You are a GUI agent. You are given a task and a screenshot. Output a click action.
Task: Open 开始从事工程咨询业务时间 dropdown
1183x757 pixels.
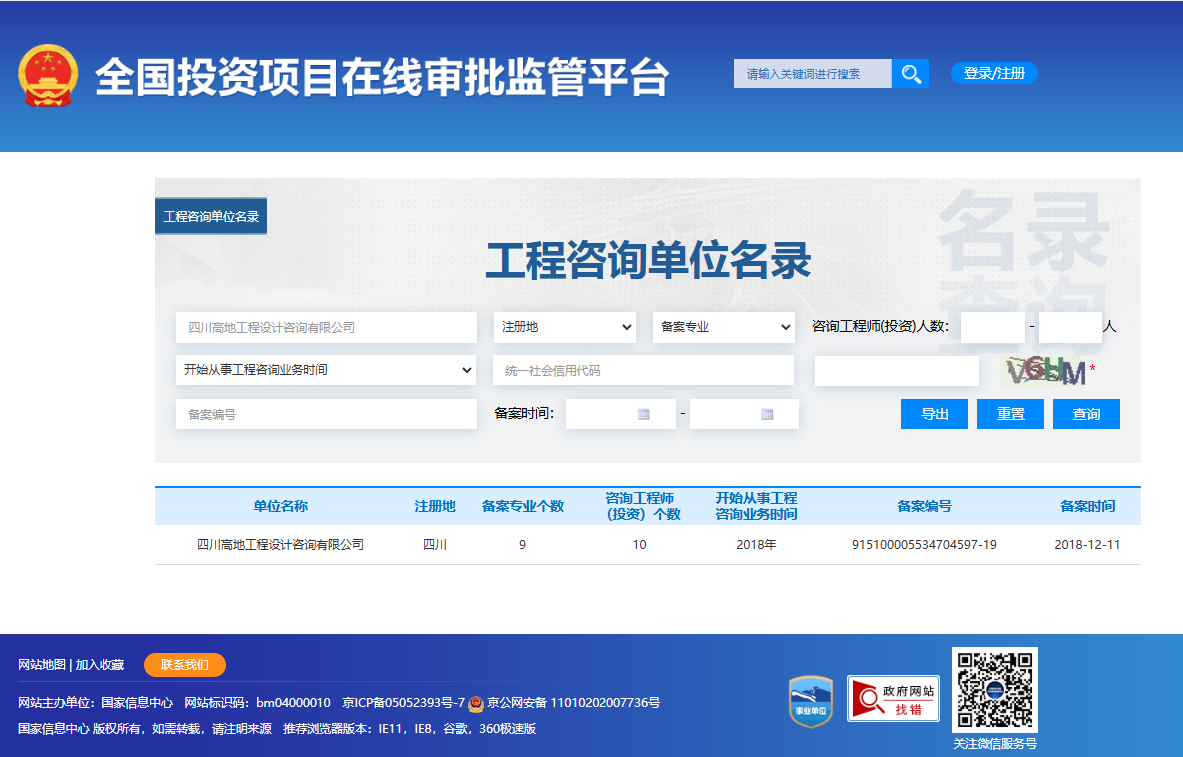click(x=326, y=370)
